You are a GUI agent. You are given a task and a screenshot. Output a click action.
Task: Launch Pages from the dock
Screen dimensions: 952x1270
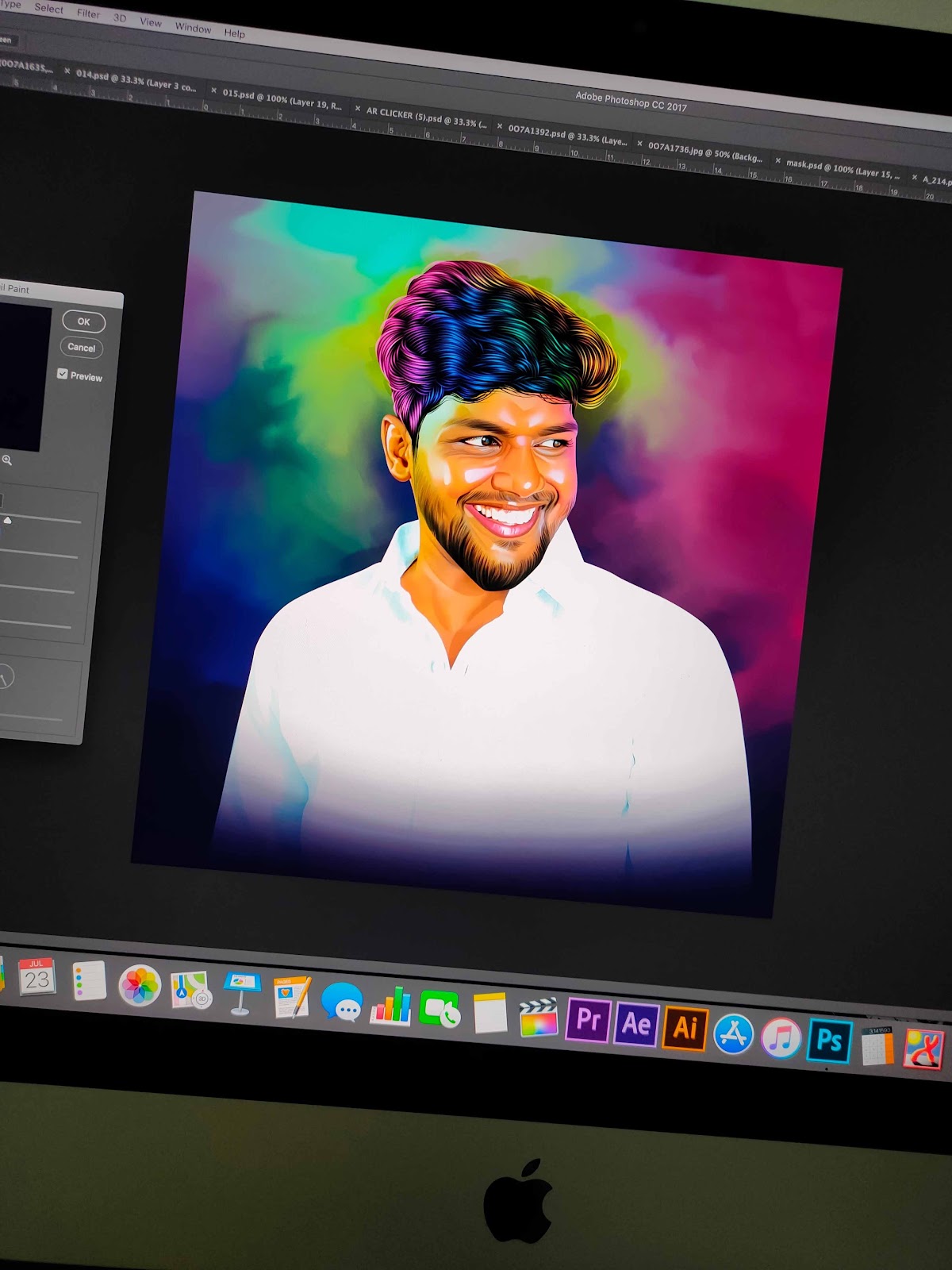(292, 997)
